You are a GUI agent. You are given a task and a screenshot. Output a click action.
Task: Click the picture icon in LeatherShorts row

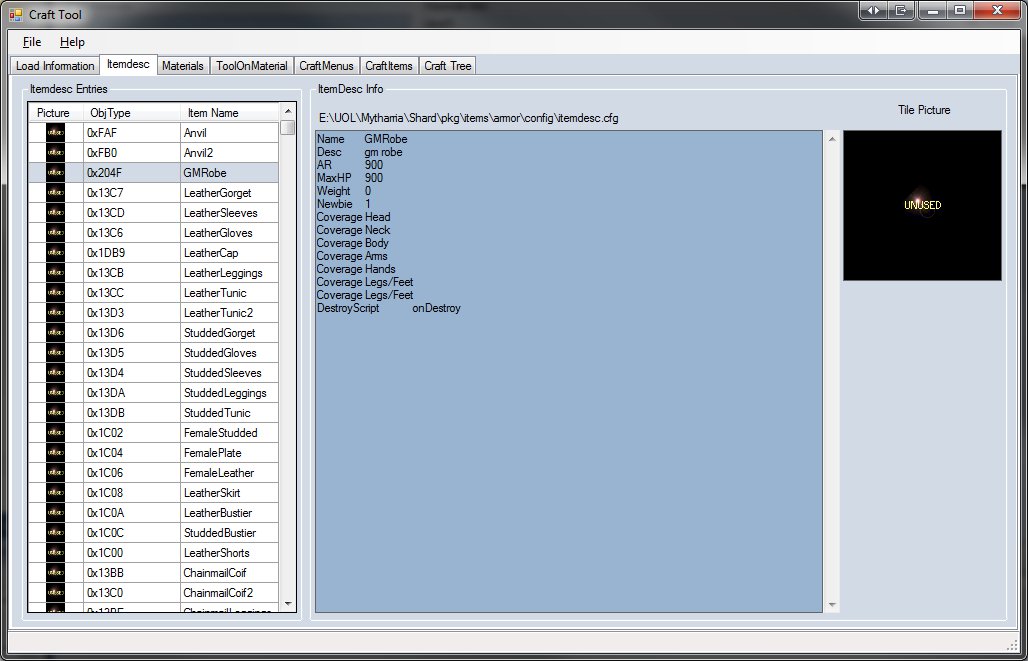click(55, 553)
